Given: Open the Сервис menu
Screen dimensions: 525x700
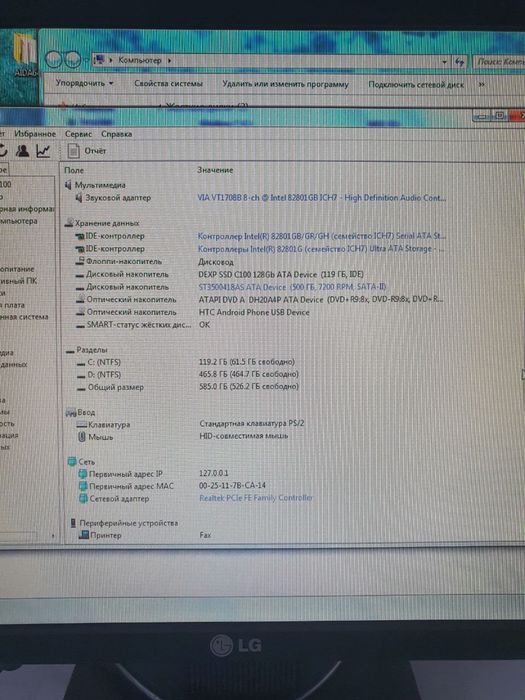Looking at the screenshot, I should [x=78, y=134].
